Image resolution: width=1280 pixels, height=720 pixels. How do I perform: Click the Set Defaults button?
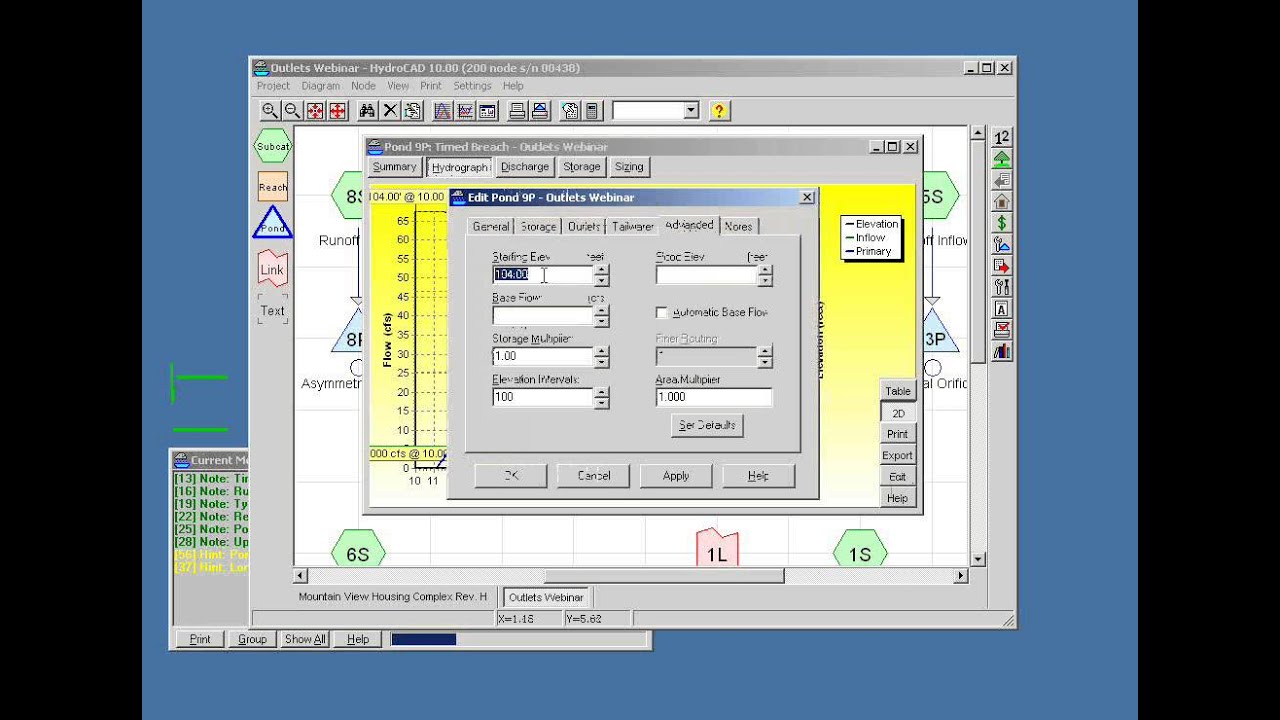(x=707, y=425)
